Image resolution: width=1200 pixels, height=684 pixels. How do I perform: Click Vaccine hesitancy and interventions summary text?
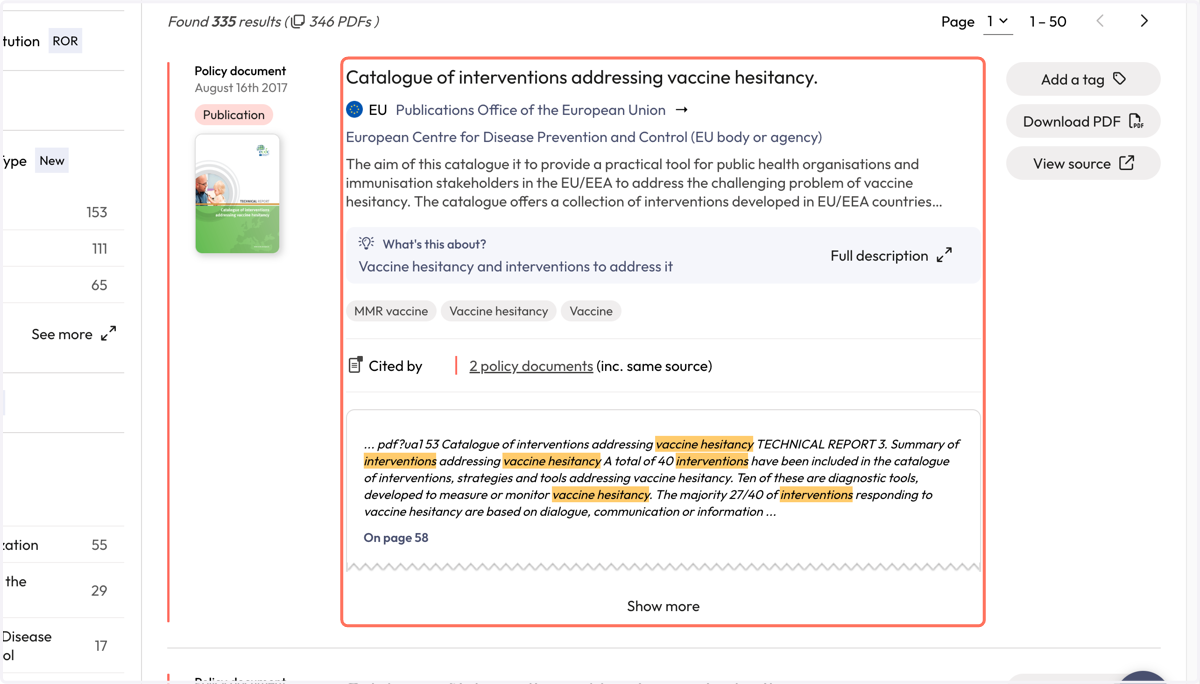(516, 267)
